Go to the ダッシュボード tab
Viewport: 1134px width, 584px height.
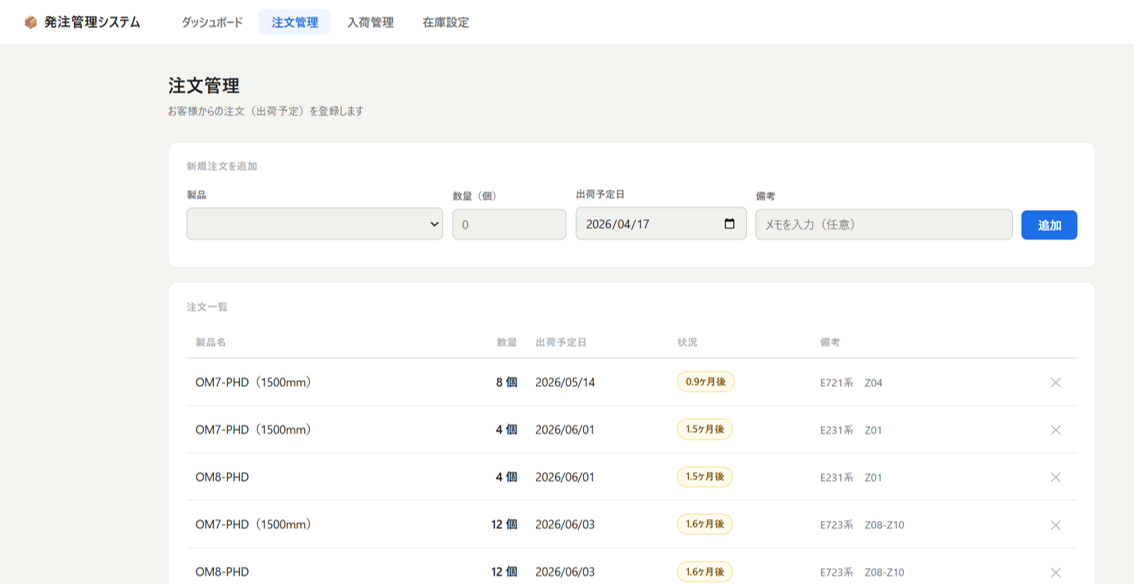tap(212, 22)
